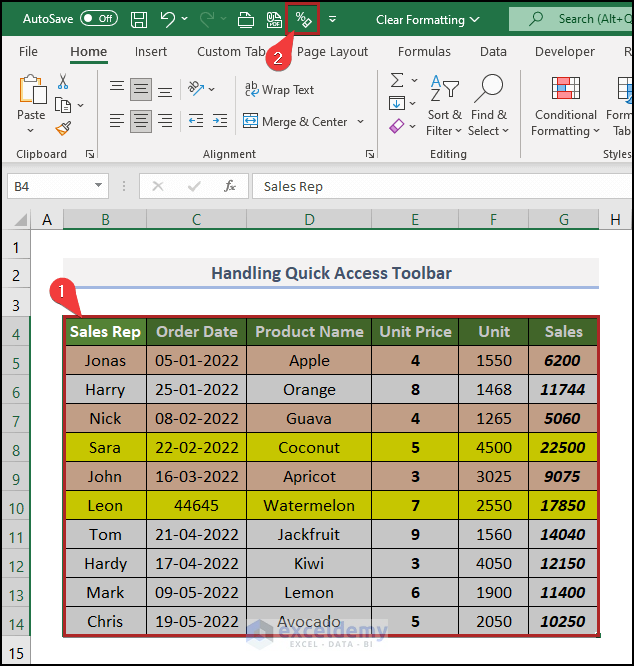634x666 pixels.
Task: Click the Fill down icon
Action: tap(397, 103)
